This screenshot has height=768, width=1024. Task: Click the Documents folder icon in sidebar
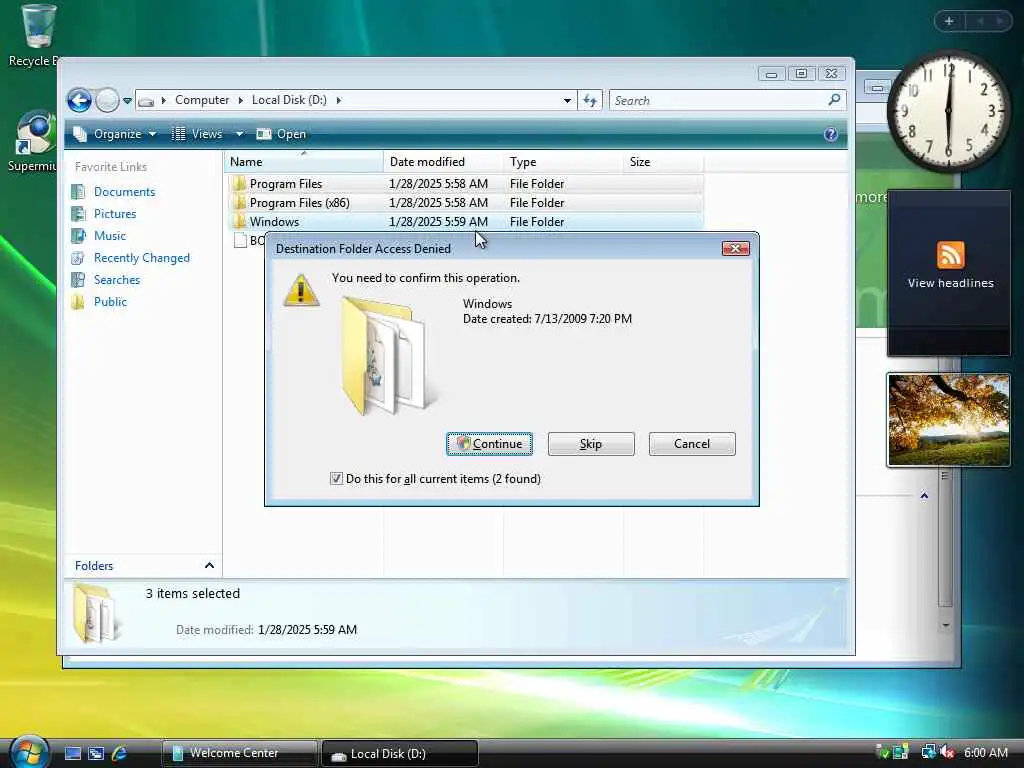pyautogui.click(x=78, y=192)
